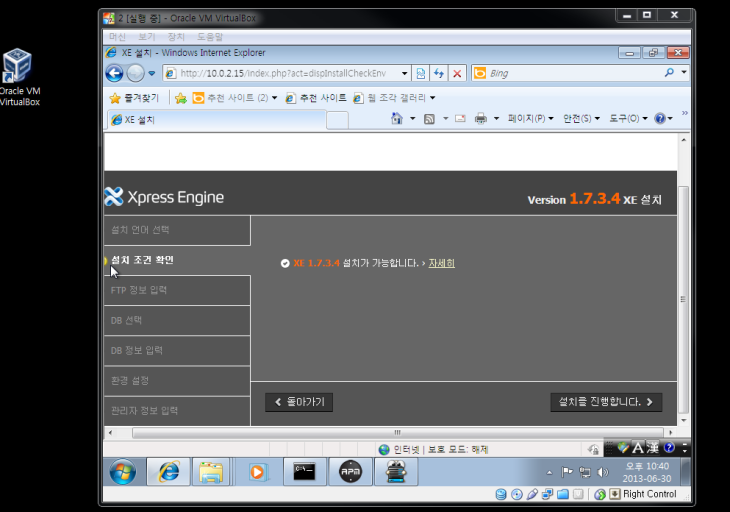Select DB 선택 step

tap(177, 321)
